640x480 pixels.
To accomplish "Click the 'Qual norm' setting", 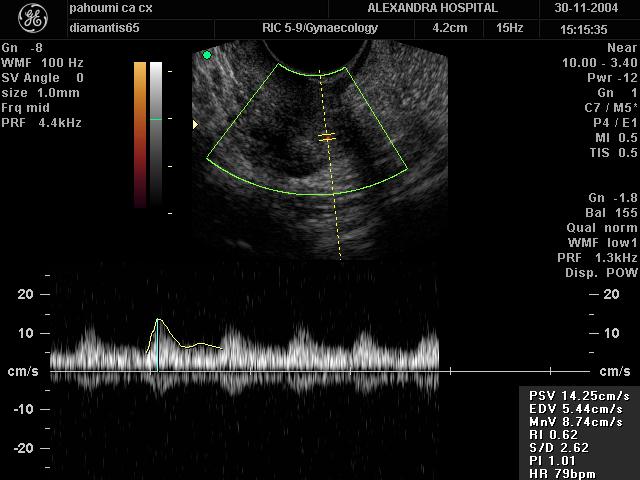I will (x=602, y=227).
